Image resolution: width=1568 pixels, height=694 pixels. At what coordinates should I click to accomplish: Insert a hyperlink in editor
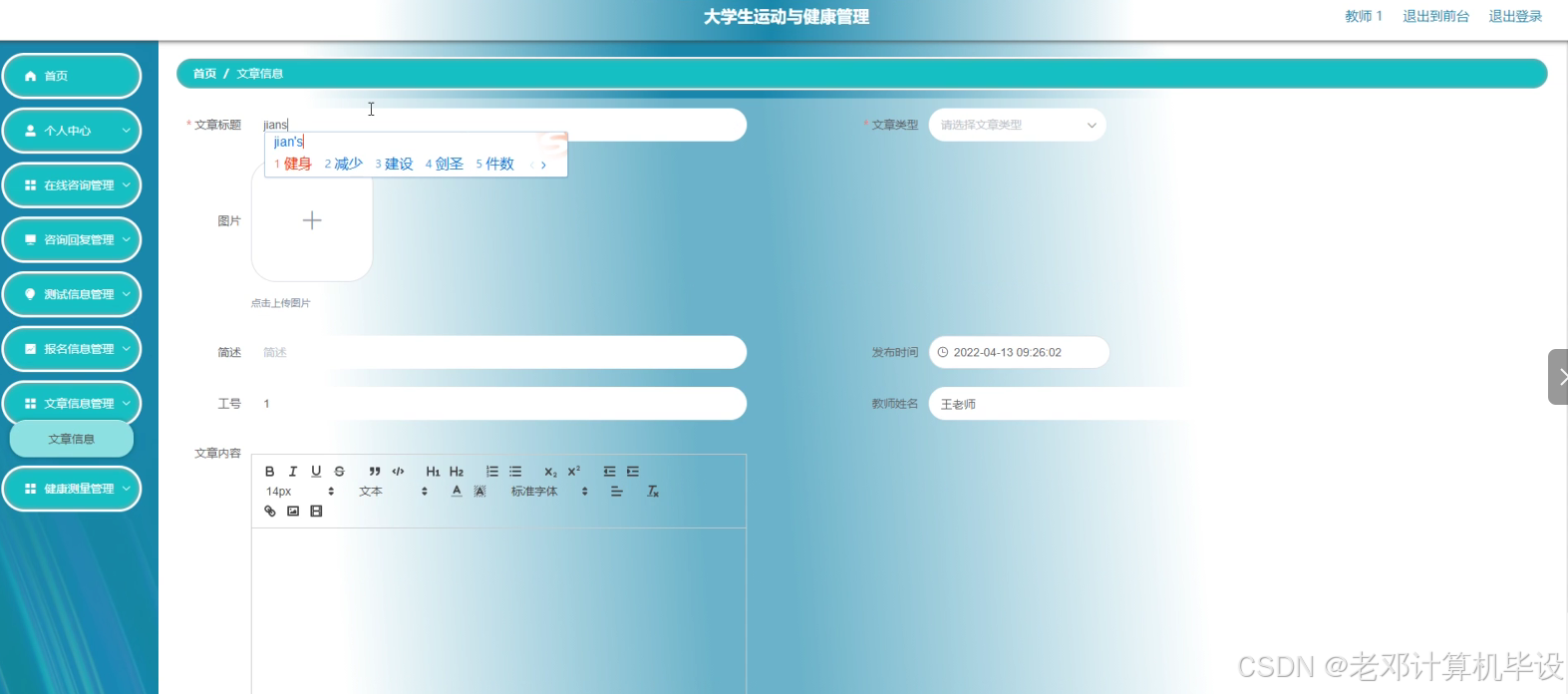click(269, 512)
